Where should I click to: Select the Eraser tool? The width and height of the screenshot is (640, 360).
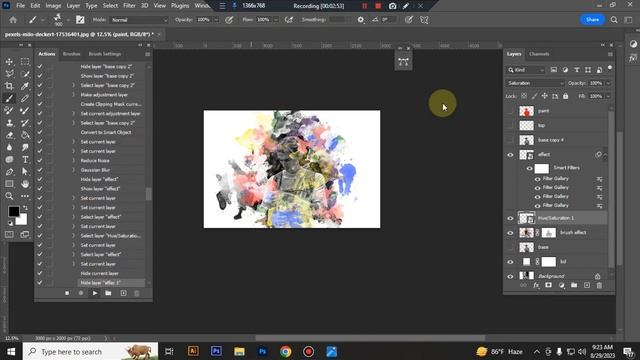pyautogui.click(x=9, y=135)
